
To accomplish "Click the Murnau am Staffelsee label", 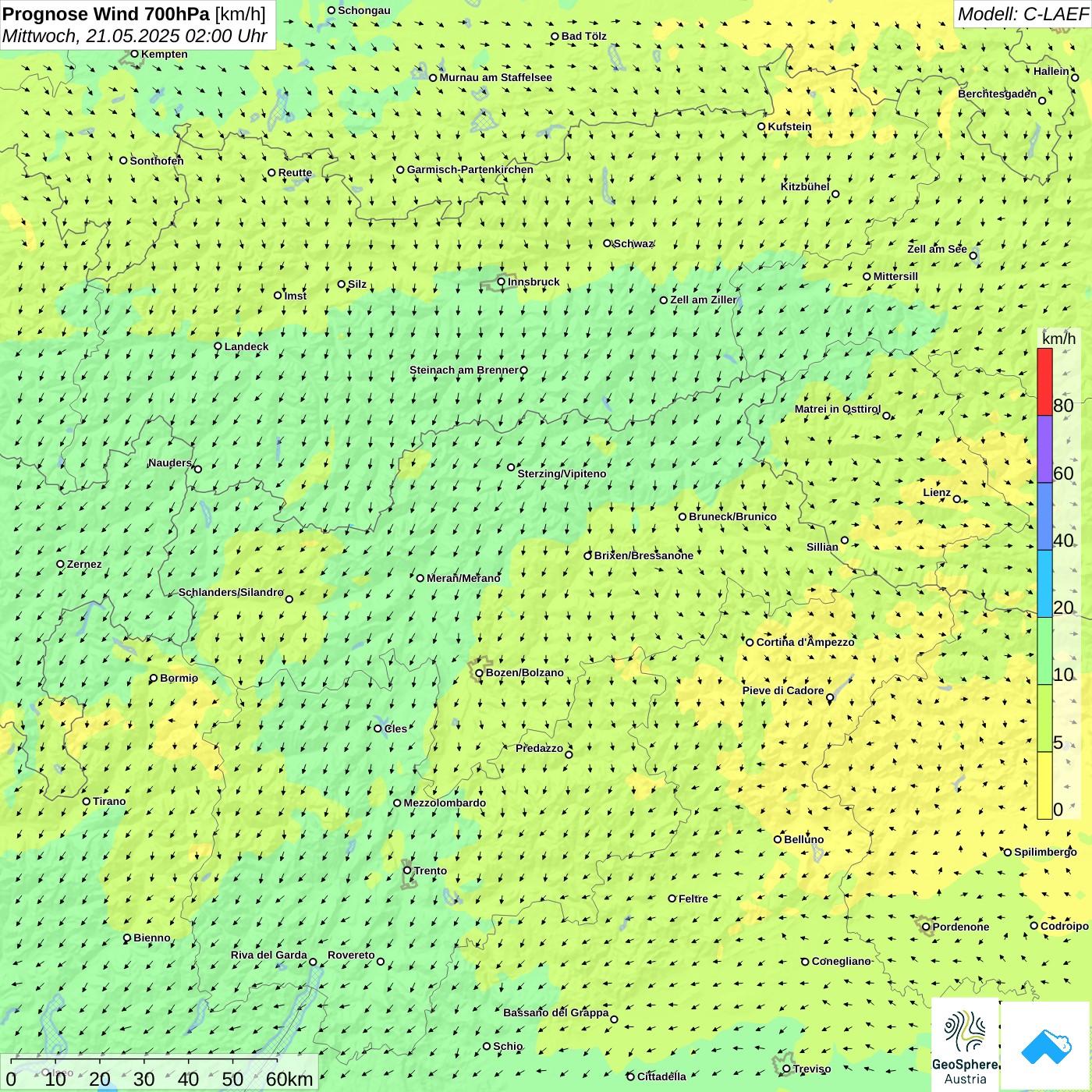I will [x=495, y=77].
